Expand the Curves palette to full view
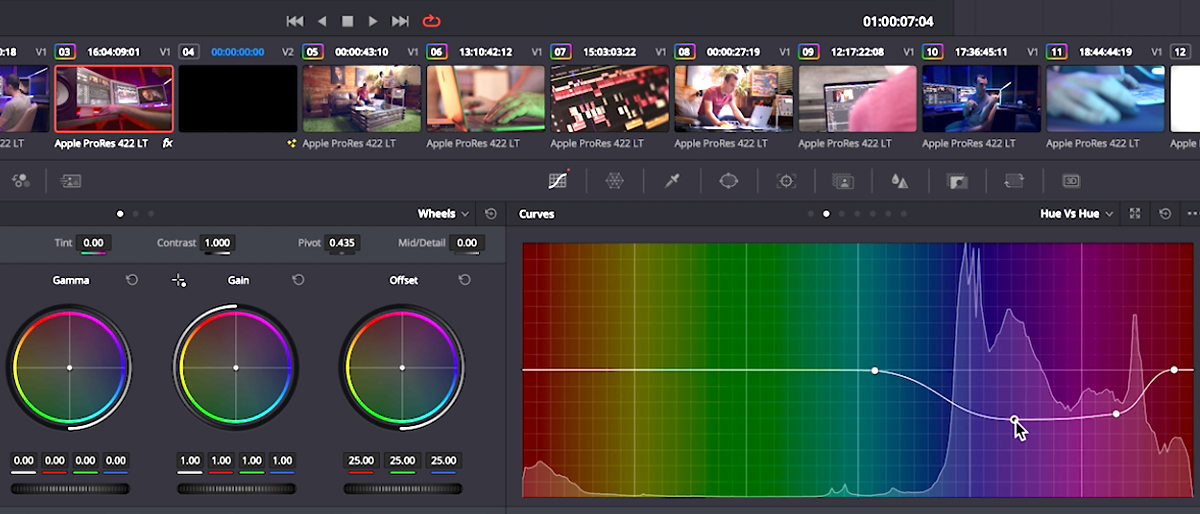Image resolution: width=1200 pixels, height=514 pixels. click(x=1135, y=214)
